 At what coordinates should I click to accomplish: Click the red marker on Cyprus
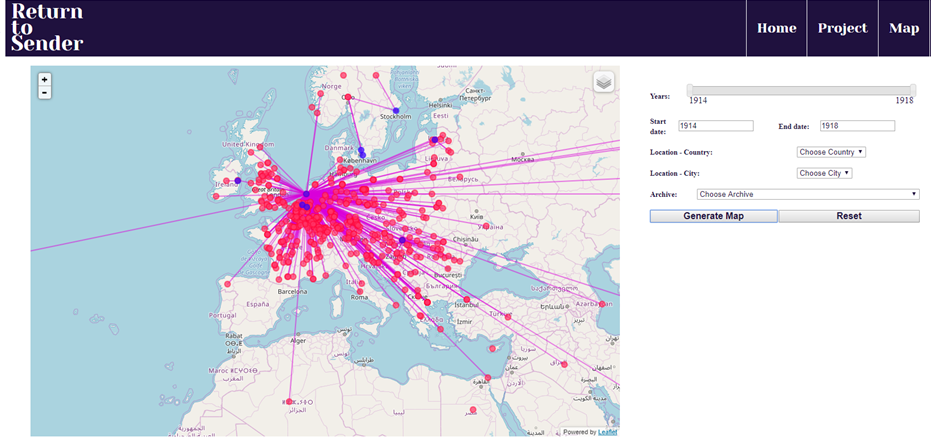point(492,348)
